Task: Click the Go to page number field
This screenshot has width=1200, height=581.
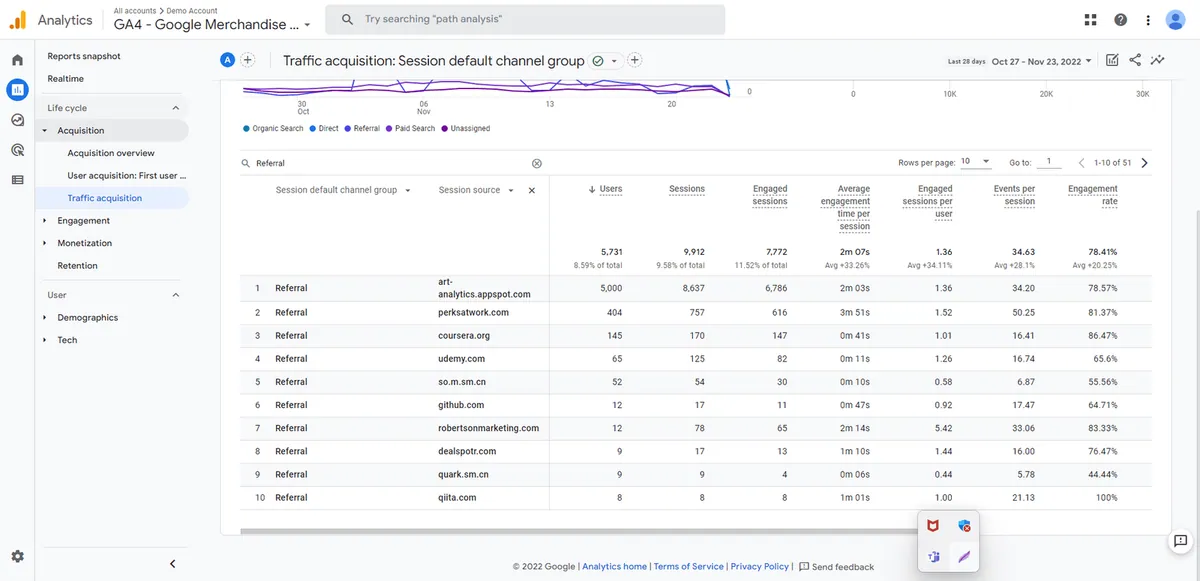Action: (1048, 162)
